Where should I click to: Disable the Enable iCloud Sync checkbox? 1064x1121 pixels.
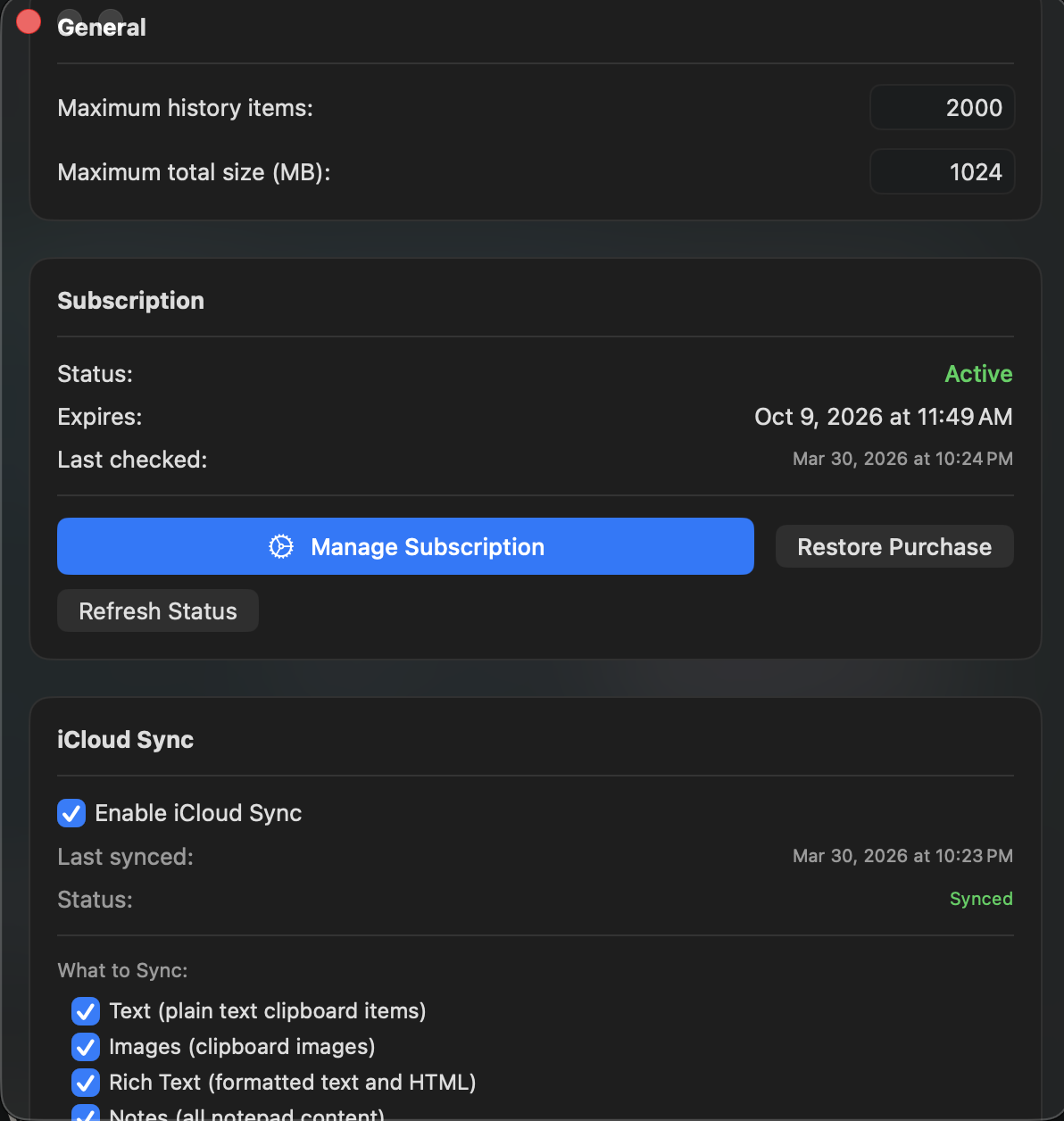point(71,813)
